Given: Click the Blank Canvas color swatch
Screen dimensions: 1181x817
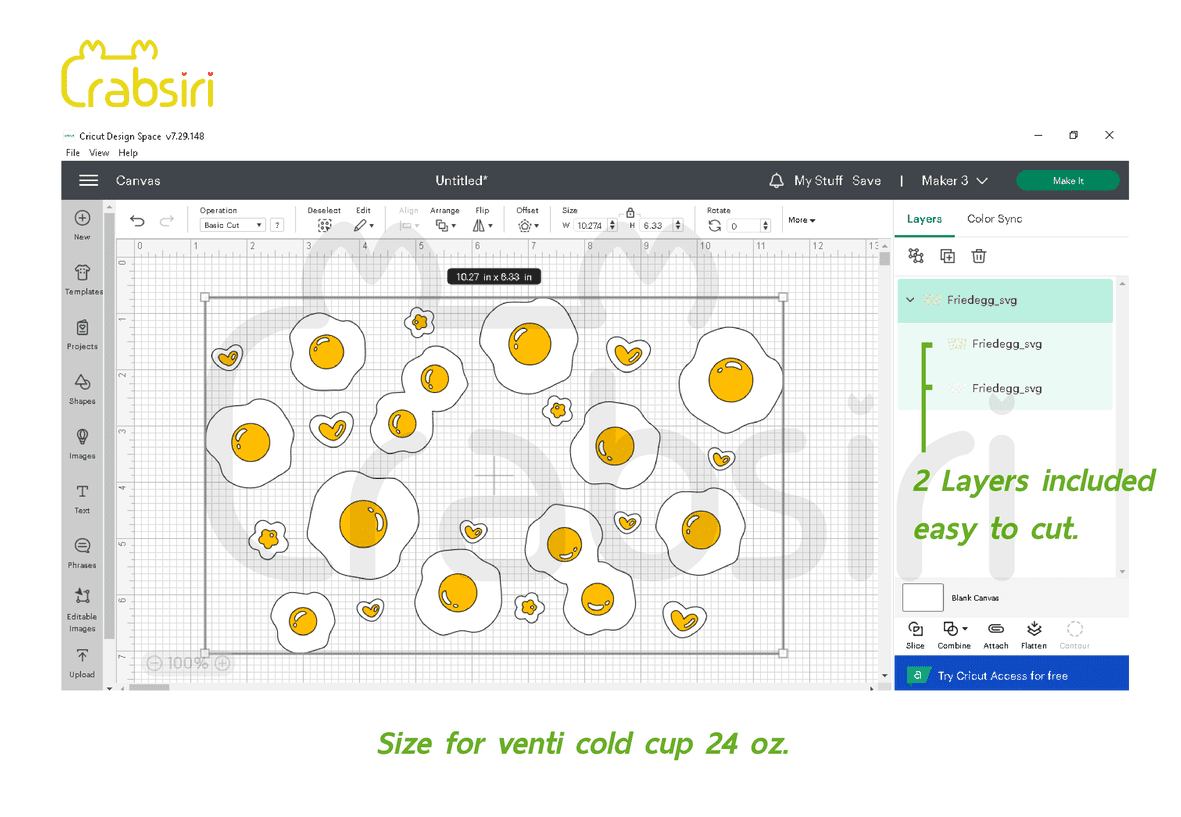Looking at the screenshot, I should tap(922, 598).
